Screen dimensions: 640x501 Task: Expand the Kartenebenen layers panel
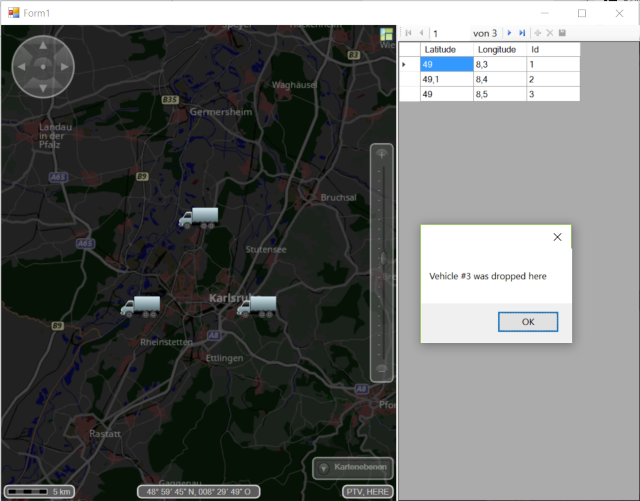tap(353, 468)
